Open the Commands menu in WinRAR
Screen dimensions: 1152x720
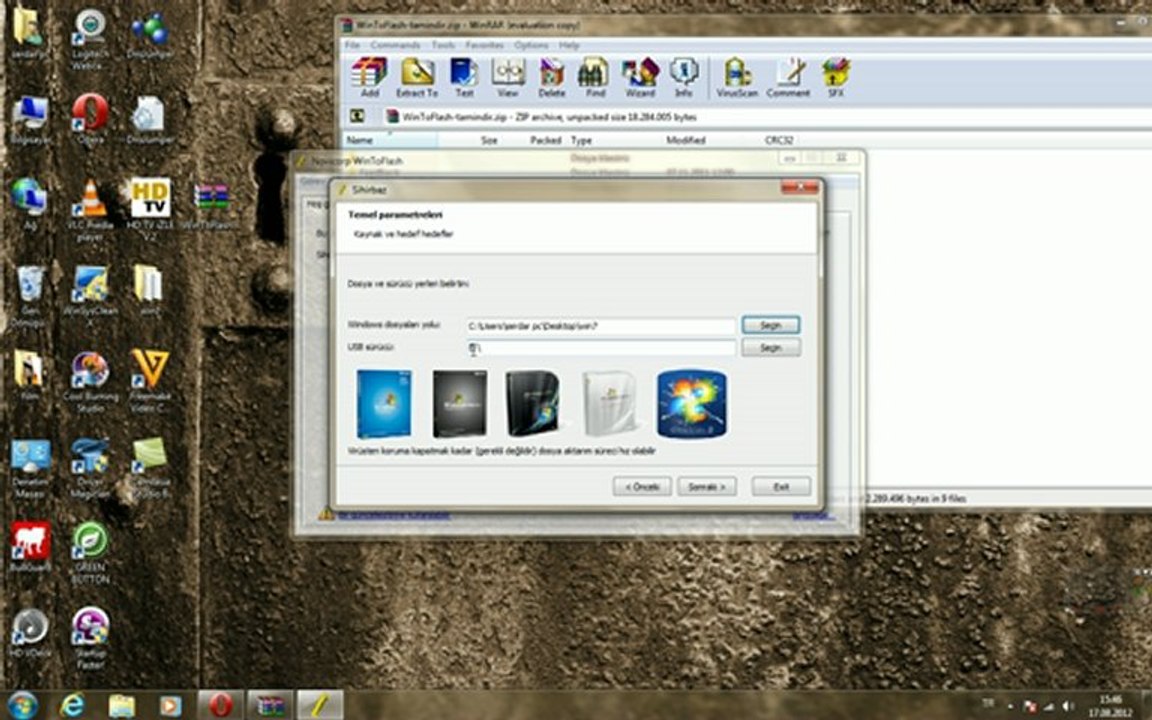(x=395, y=45)
